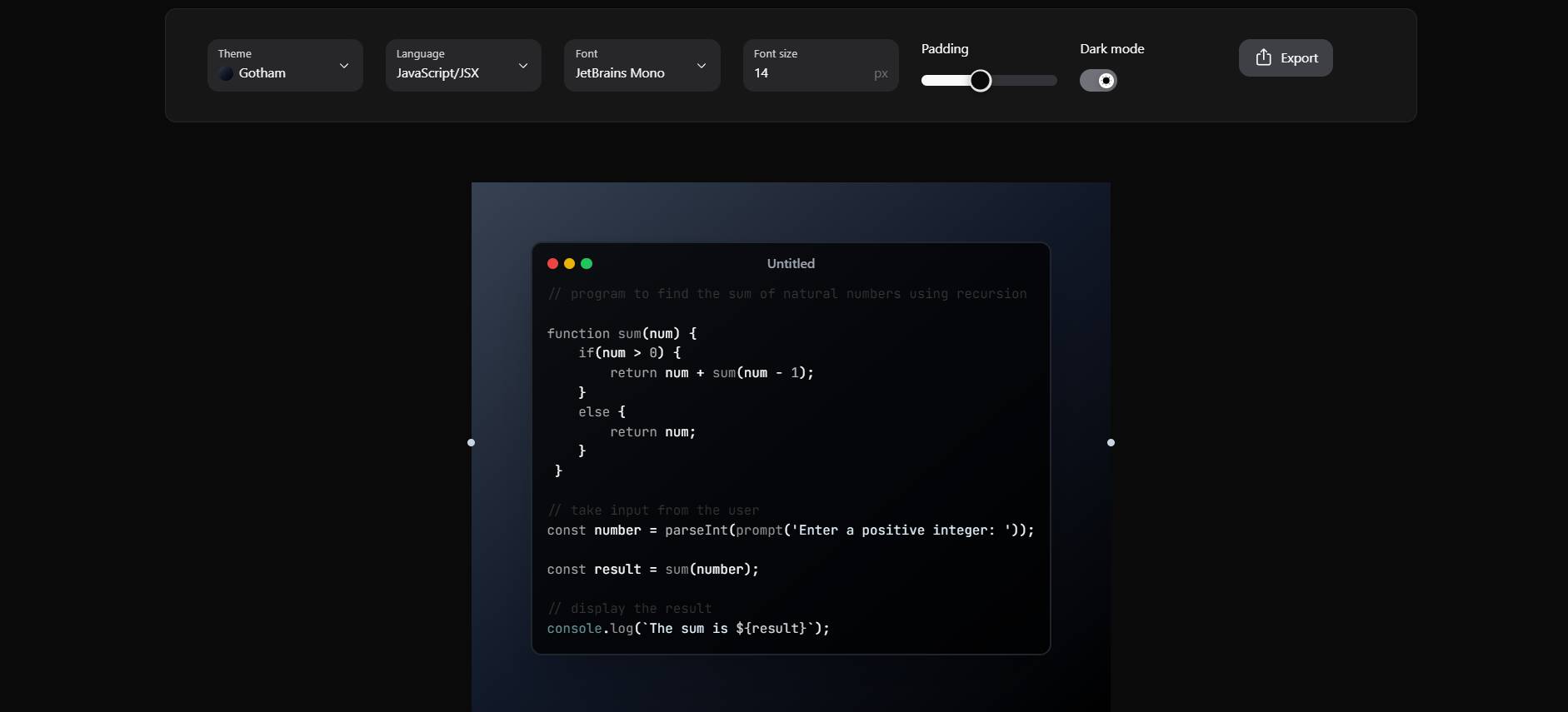Click the Font dropdown chevron arrow
The width and height of the screenshot is (1568, 712).
702,66
